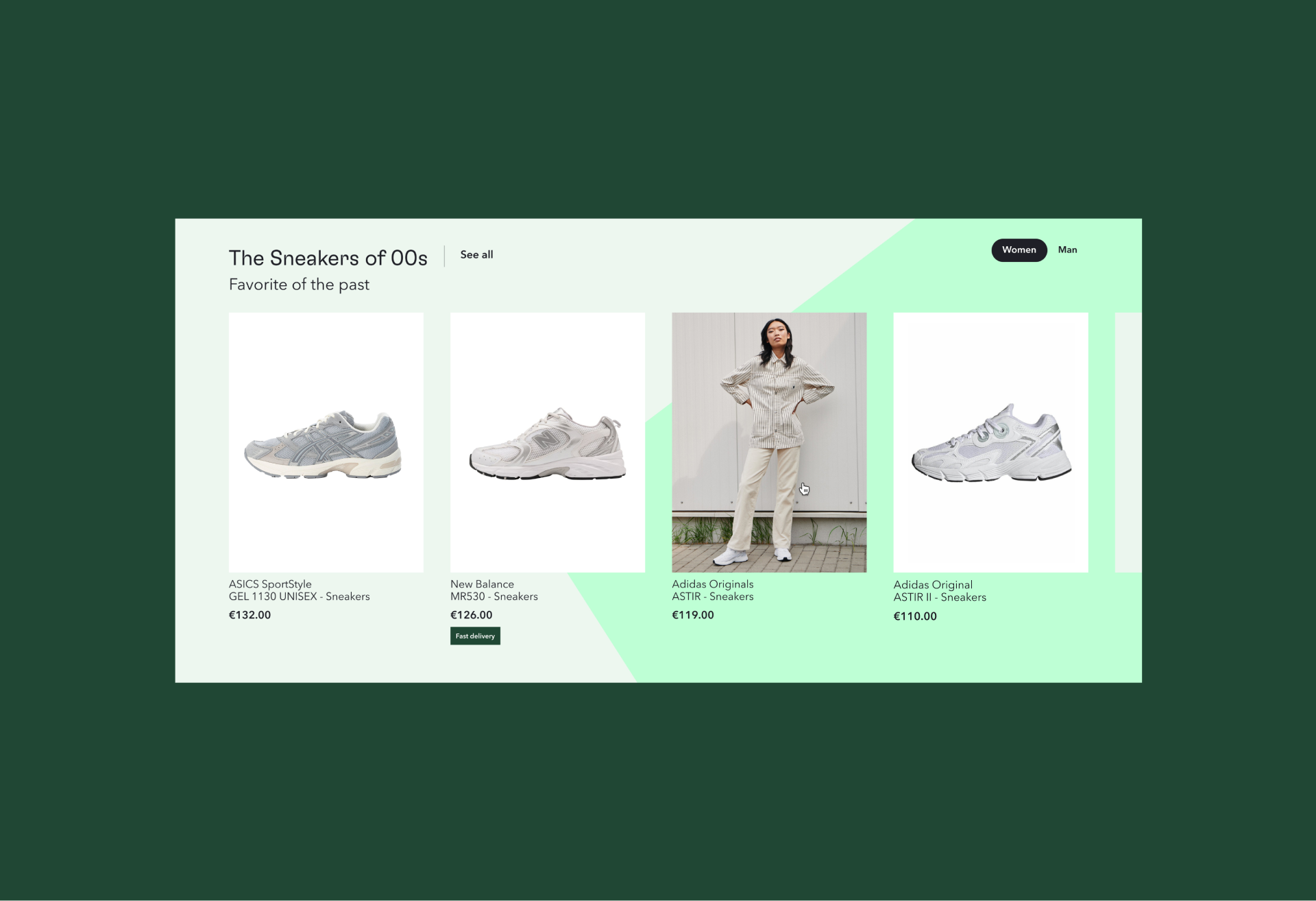The height and width of the screenshot is (901, 1316).
Task: Click the partially visible next product card
Action: pos(1128,442)
